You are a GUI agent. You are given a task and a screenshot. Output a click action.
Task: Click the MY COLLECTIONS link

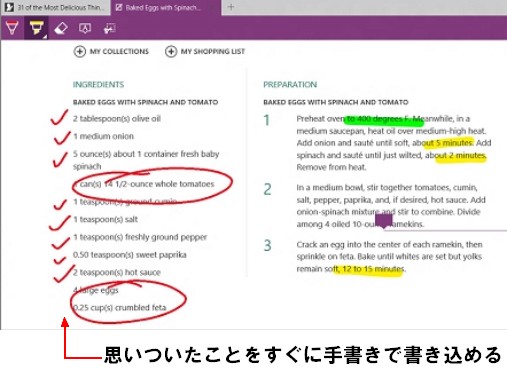pyautogui.click(x=119, y=52)
